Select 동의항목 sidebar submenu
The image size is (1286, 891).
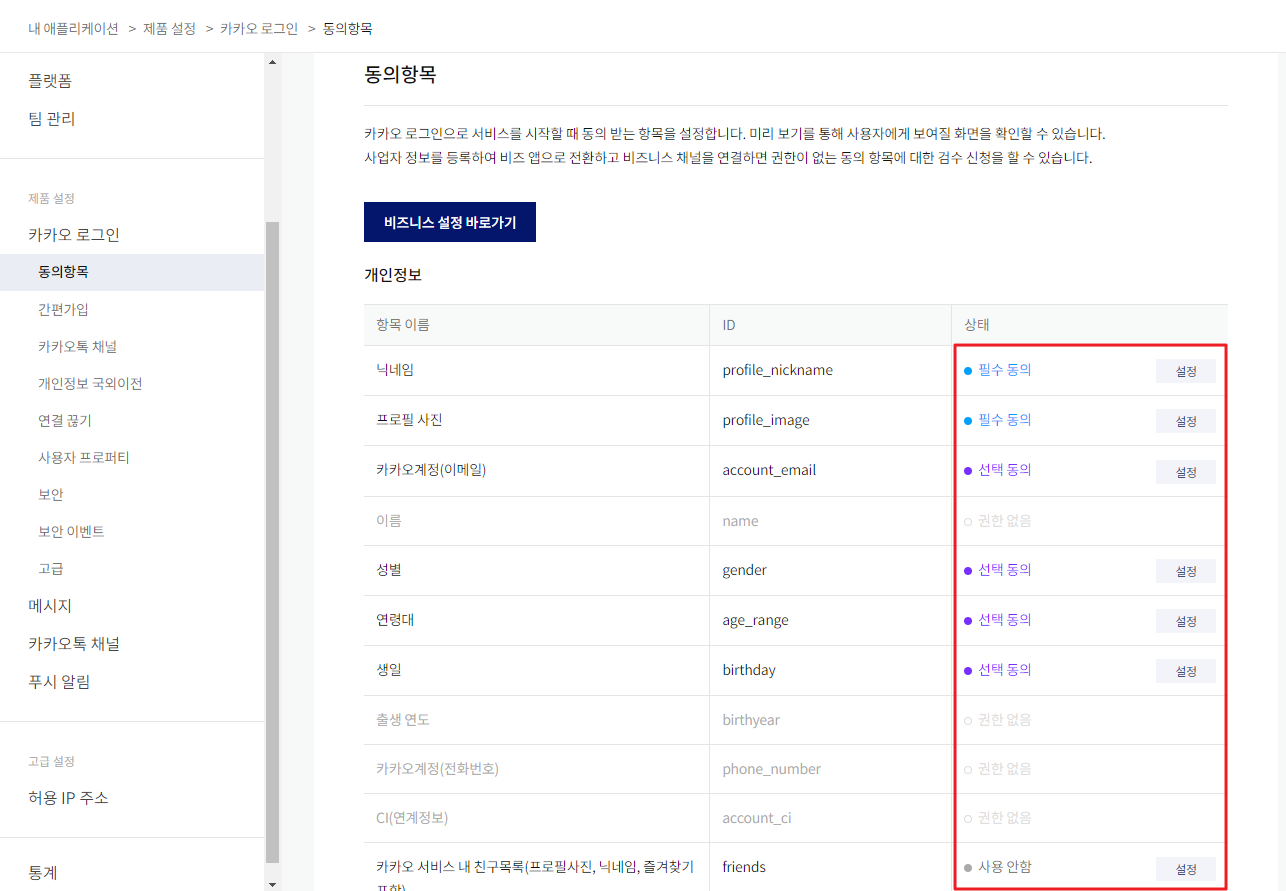coord(132,272)
